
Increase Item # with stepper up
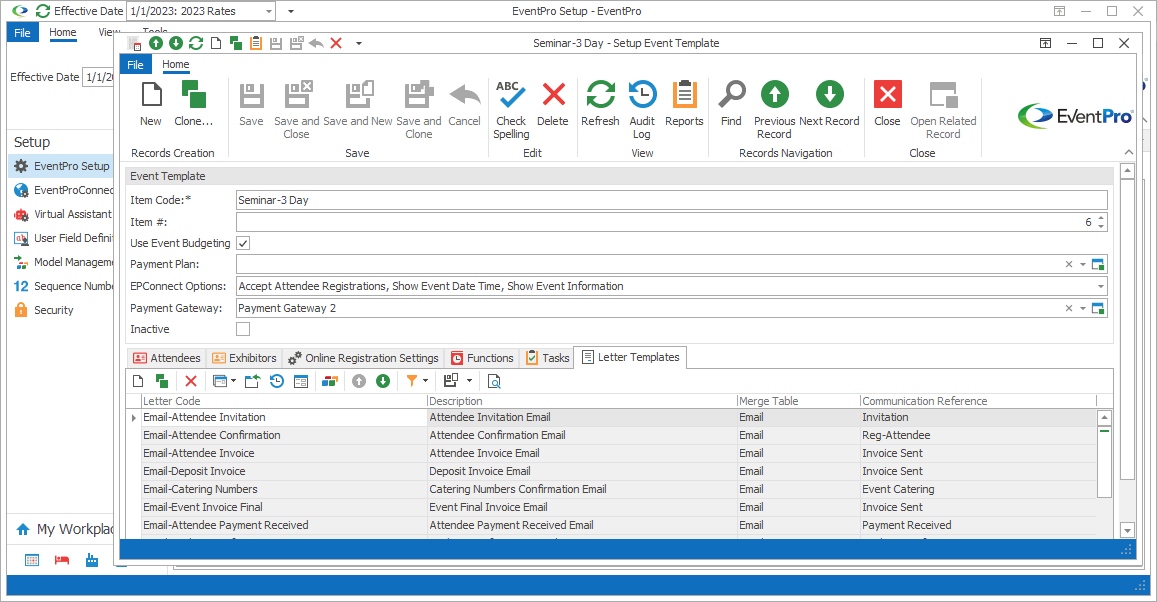[x=1101, y=218]
